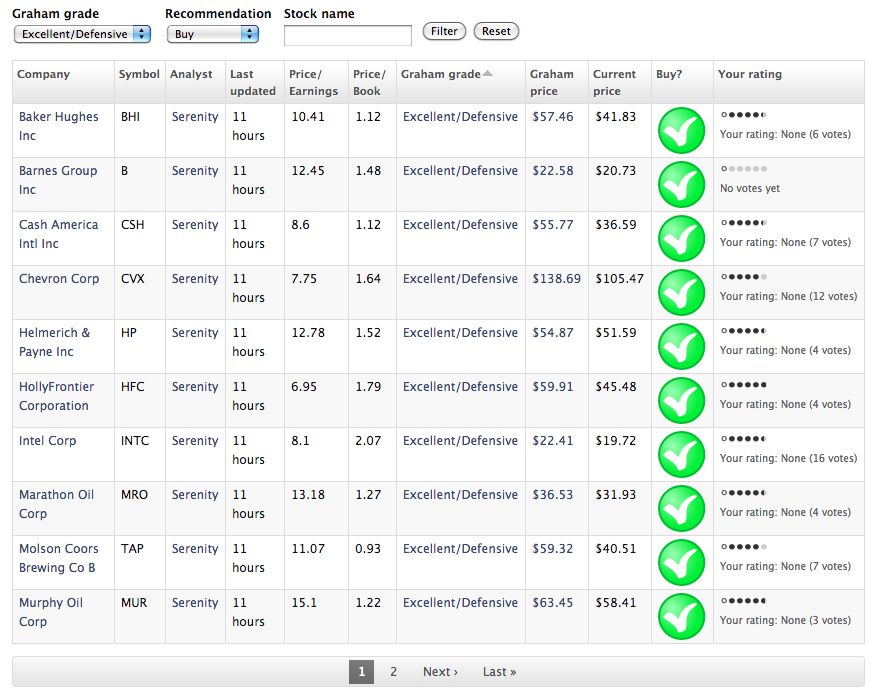Screen dimensions: 876x696
Task: Click the green Buy checkmark for Marathon Oil
Action: click(681, 508)
